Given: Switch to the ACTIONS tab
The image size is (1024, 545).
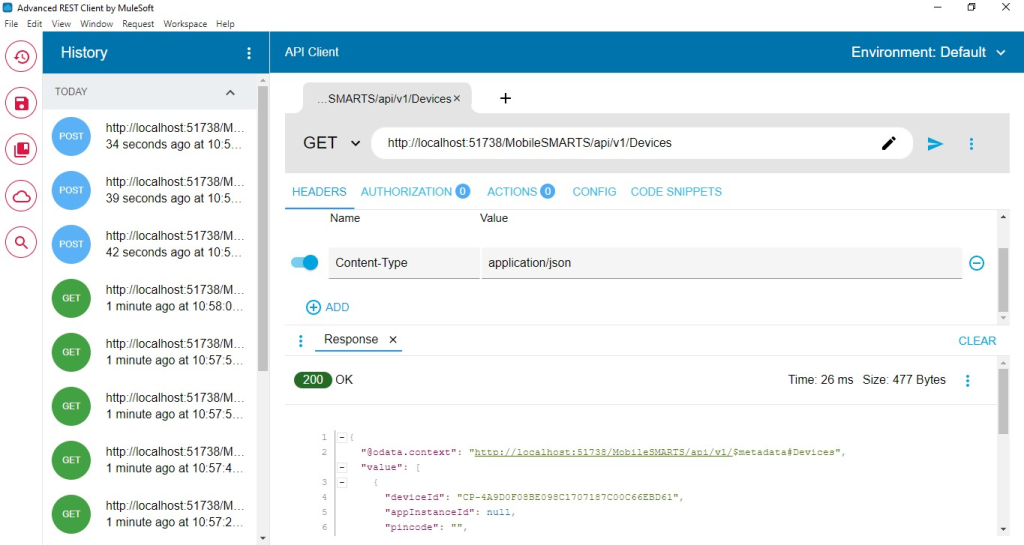Looking at the screenshot, I should (520, 192).
